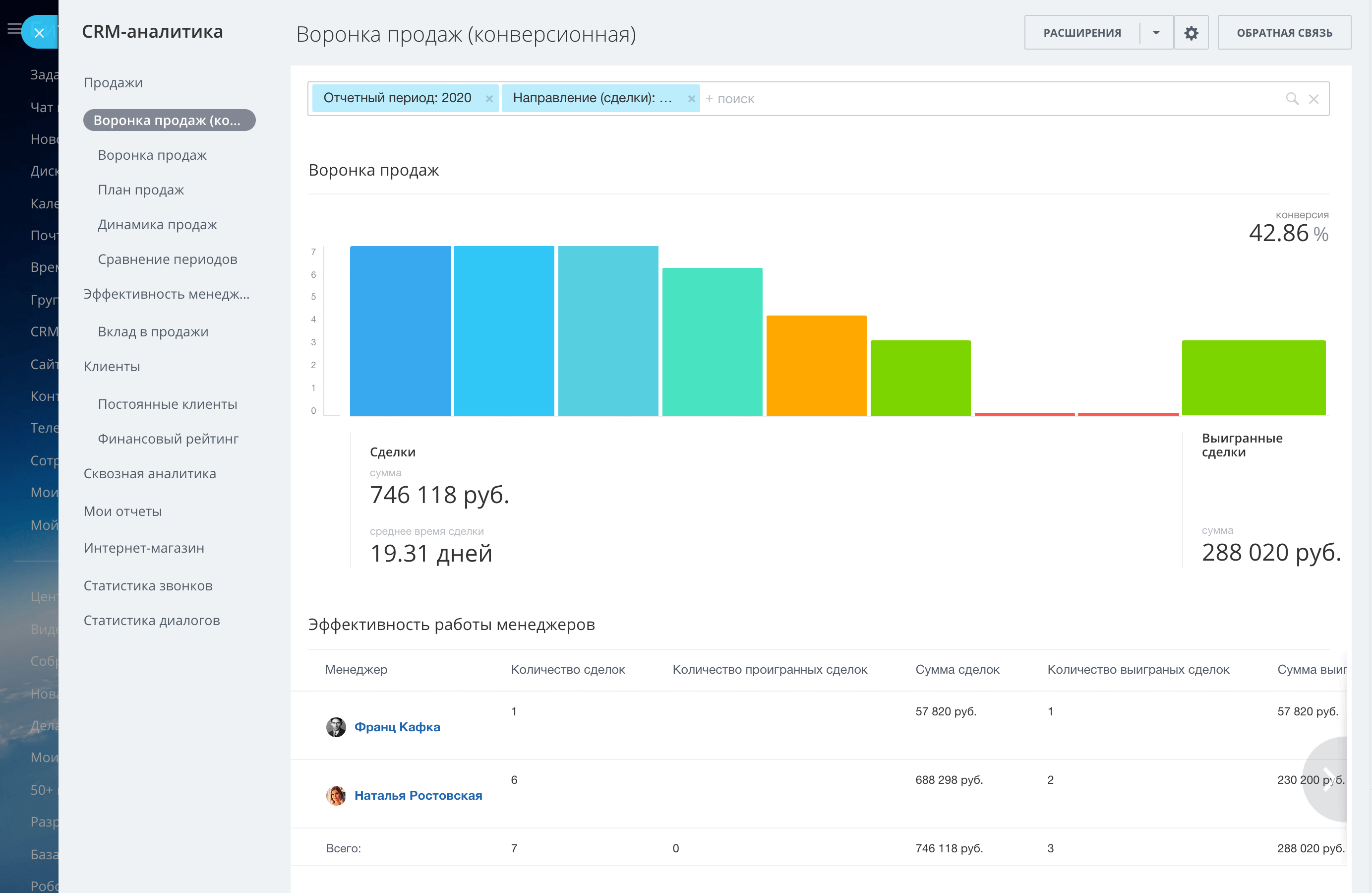Click the magnifier search icon
Viewport: 1372px width, 893px height.
tap(1292, 99)
